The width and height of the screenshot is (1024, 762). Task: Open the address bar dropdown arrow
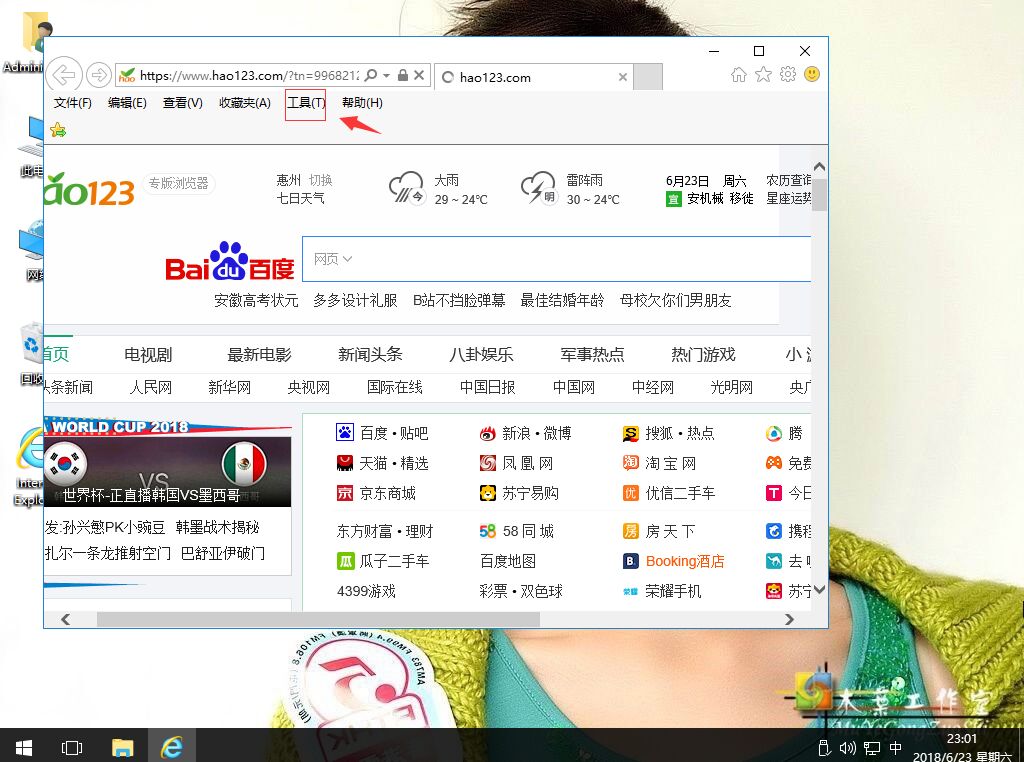(x=387, y=76)
